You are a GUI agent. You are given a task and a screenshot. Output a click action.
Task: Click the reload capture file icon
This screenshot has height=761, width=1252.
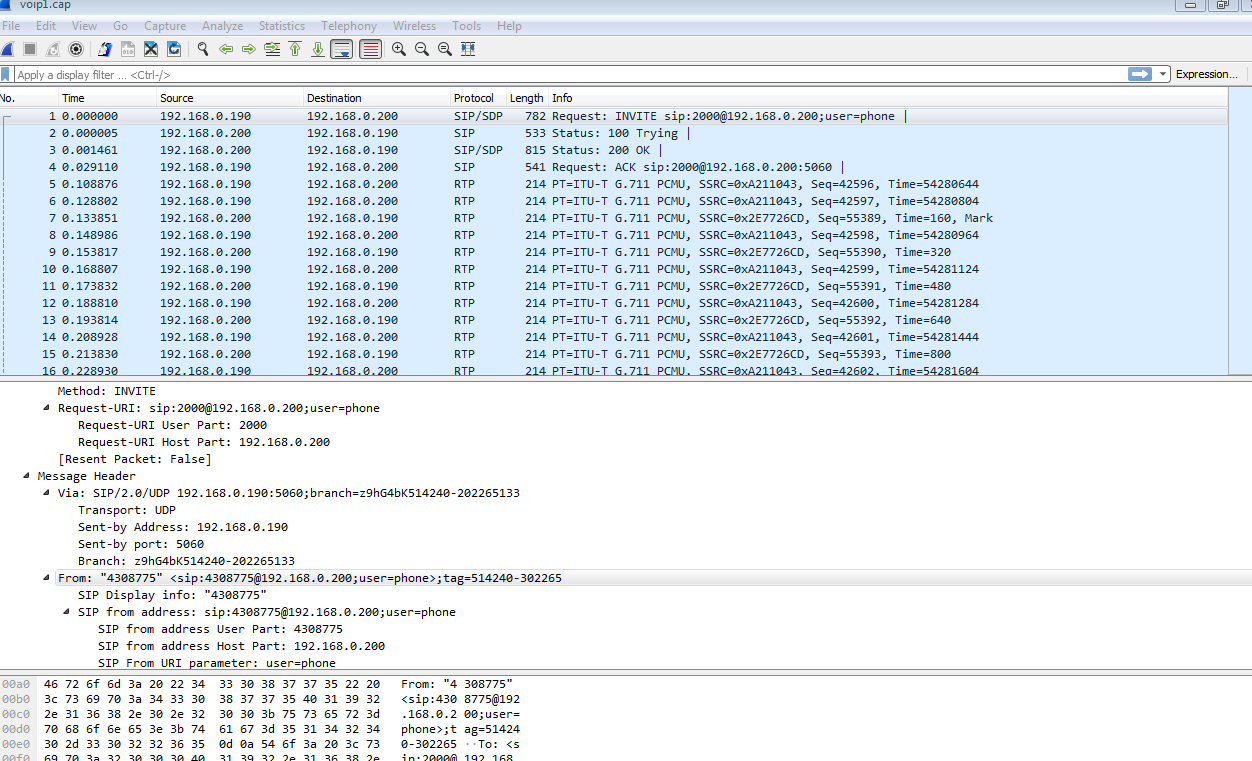174,49
